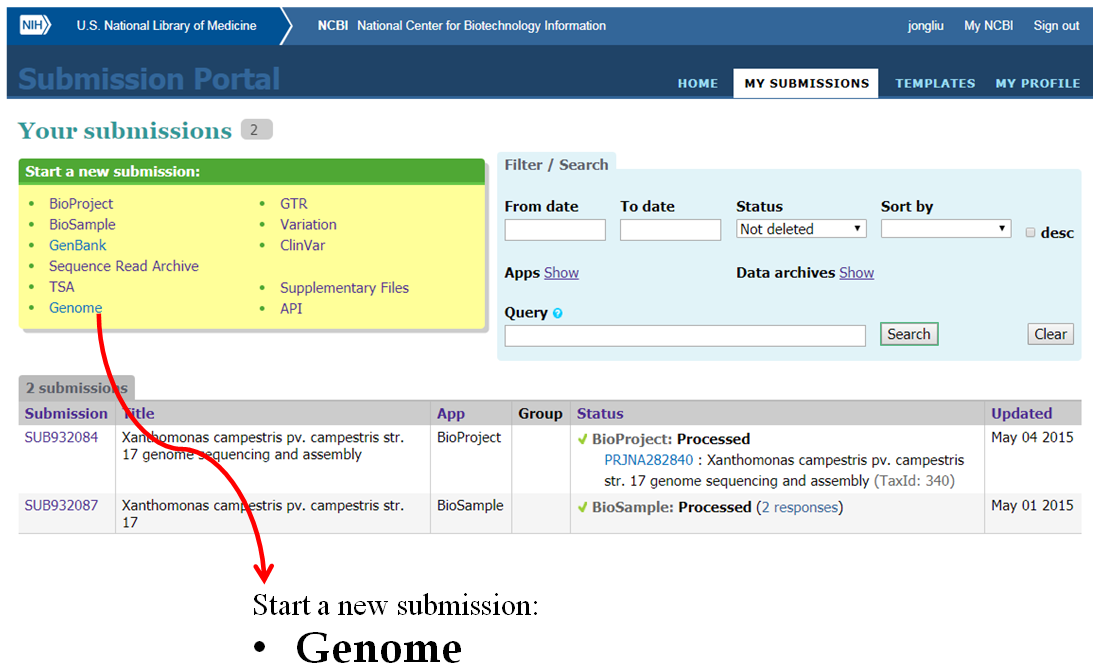Screen dimensions: 1100x670
Task: Start a new ClinVar submission
Action: click(302, 246)
